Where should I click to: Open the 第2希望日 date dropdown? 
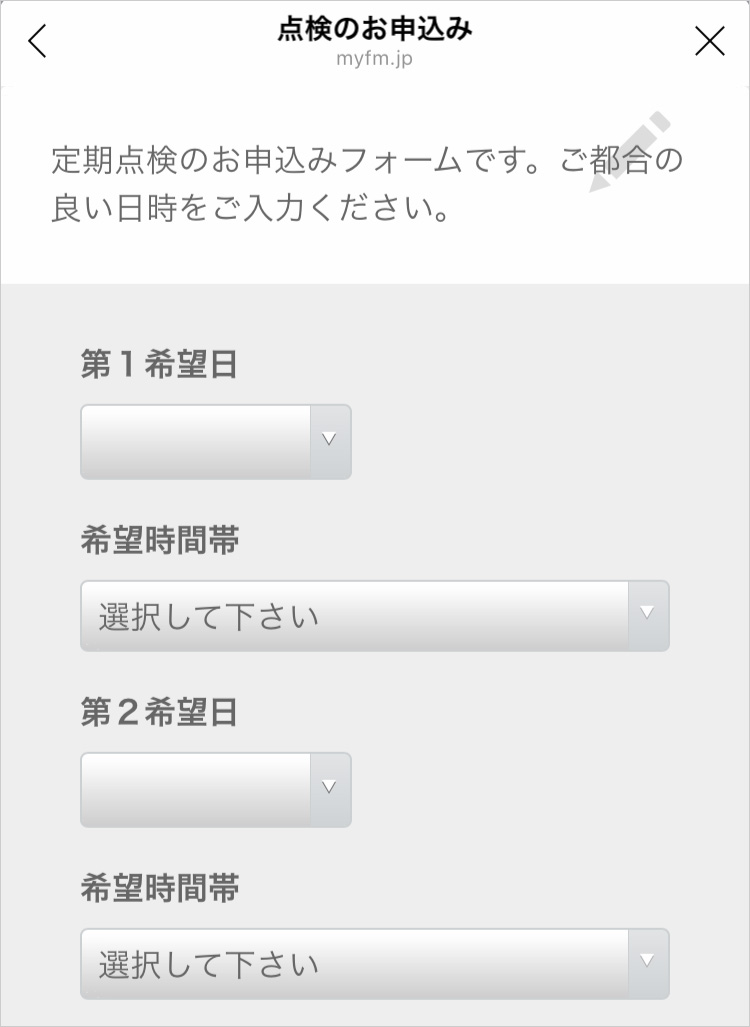pos(216,790)
